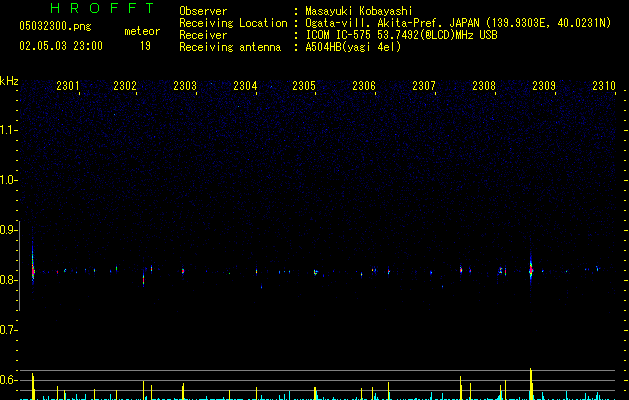Click time marker 2309
Viewport: 629px width, 400px height.
544,85
